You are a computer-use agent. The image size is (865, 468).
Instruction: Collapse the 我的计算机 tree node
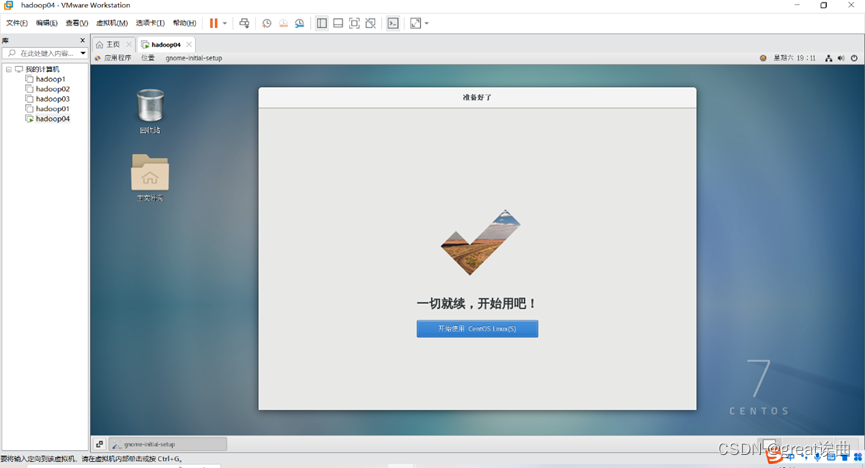click(x=9, y=70)
